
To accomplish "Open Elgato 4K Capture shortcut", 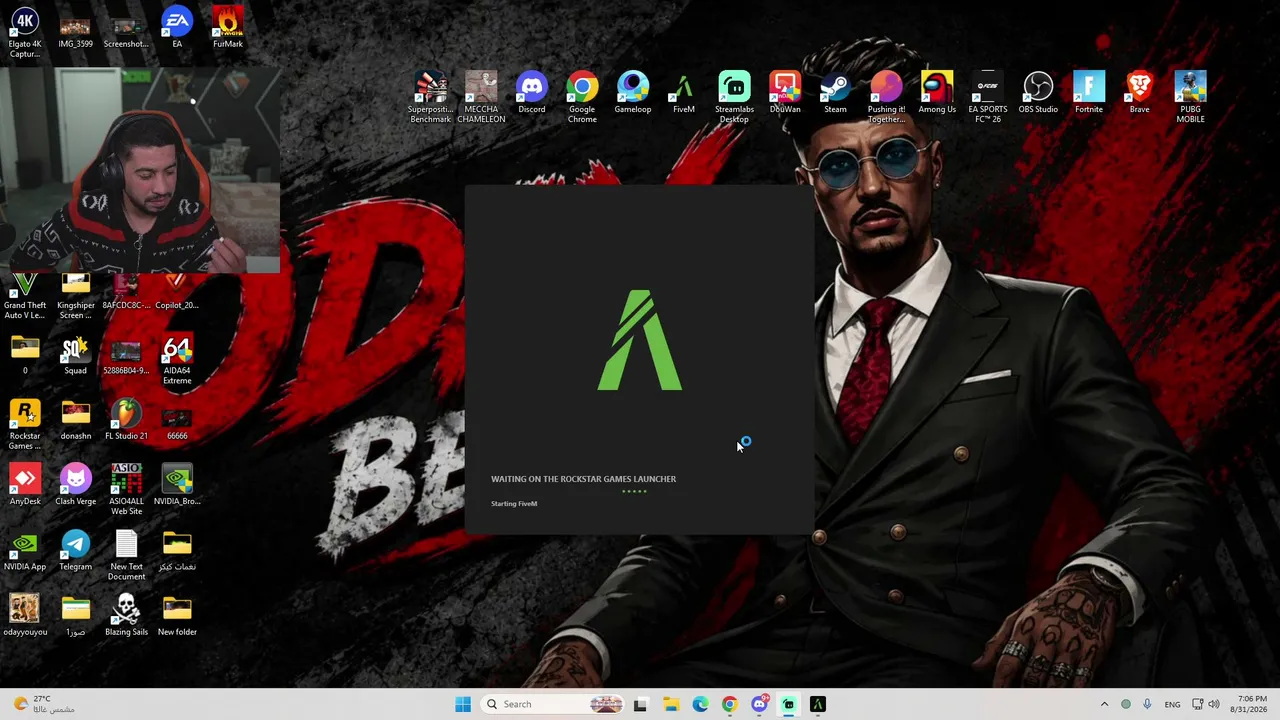I will (x=25, y=33).
